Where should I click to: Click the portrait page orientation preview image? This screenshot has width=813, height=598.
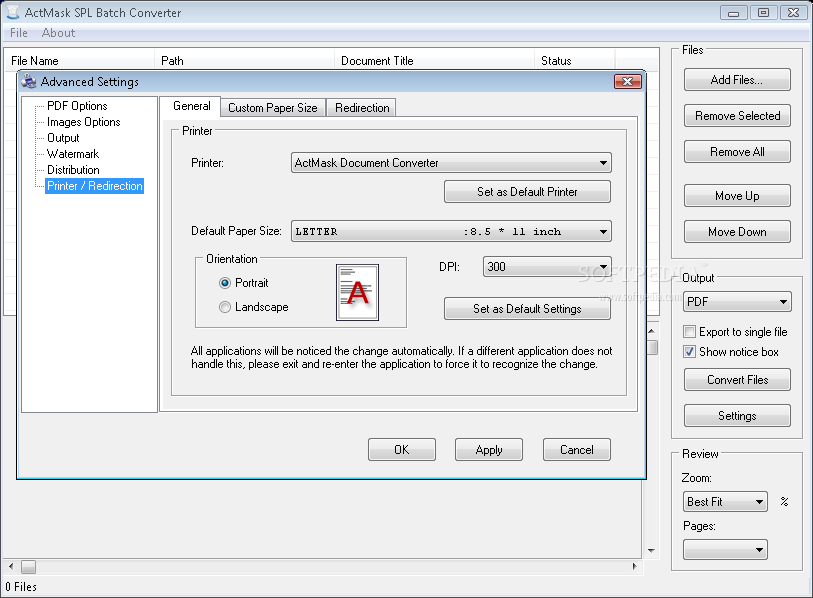click(357, 293)
